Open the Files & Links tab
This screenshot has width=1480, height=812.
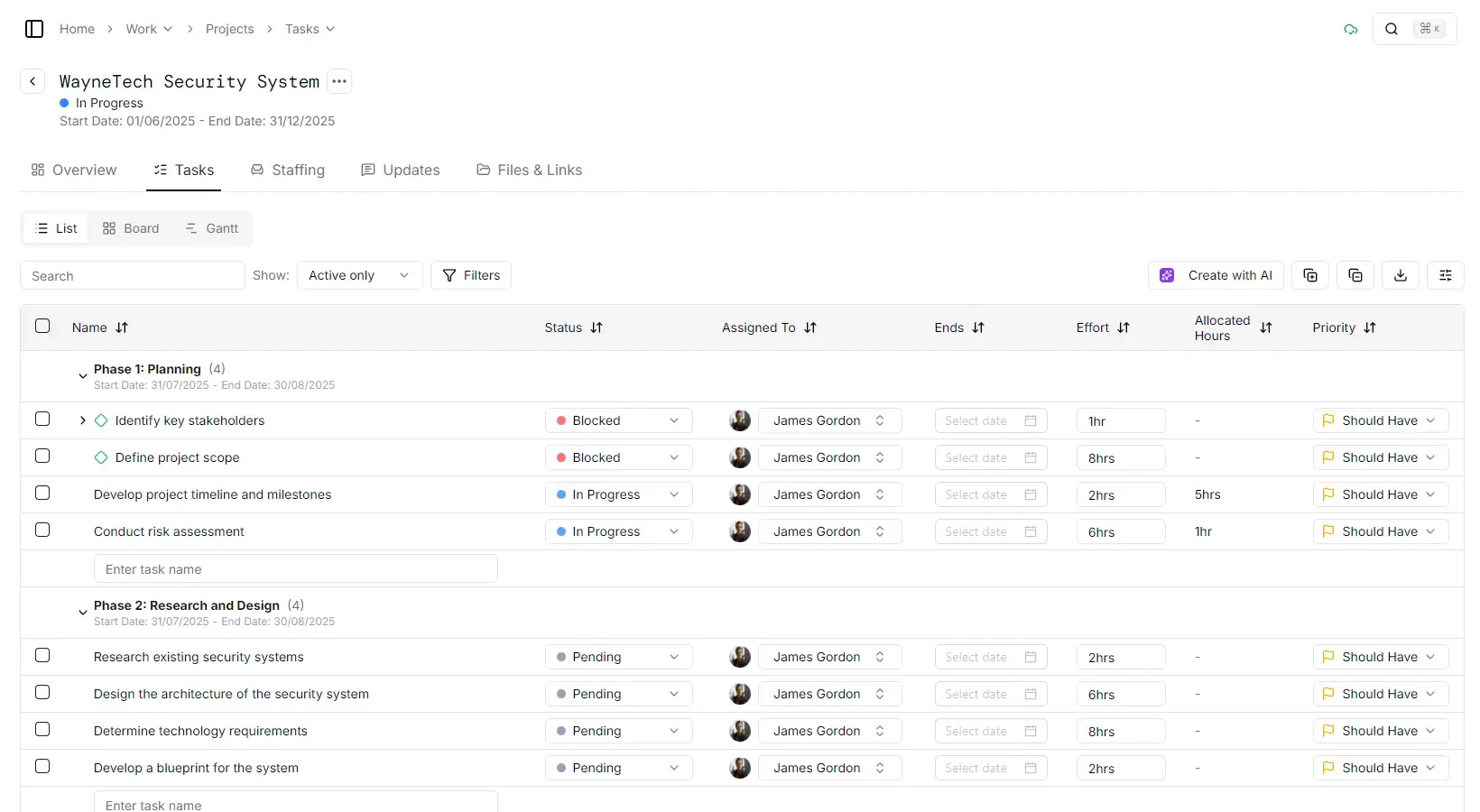530,170
